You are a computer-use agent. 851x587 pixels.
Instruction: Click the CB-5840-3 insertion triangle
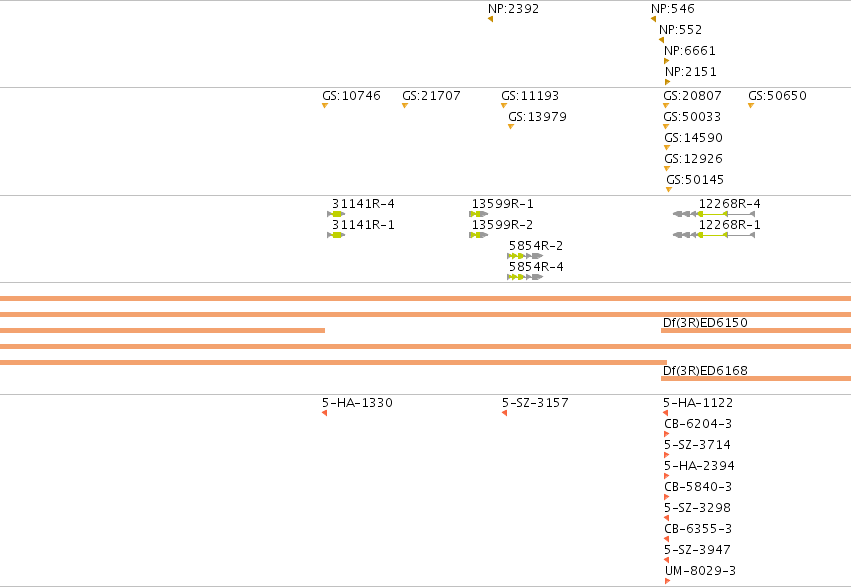click(667, 497)
